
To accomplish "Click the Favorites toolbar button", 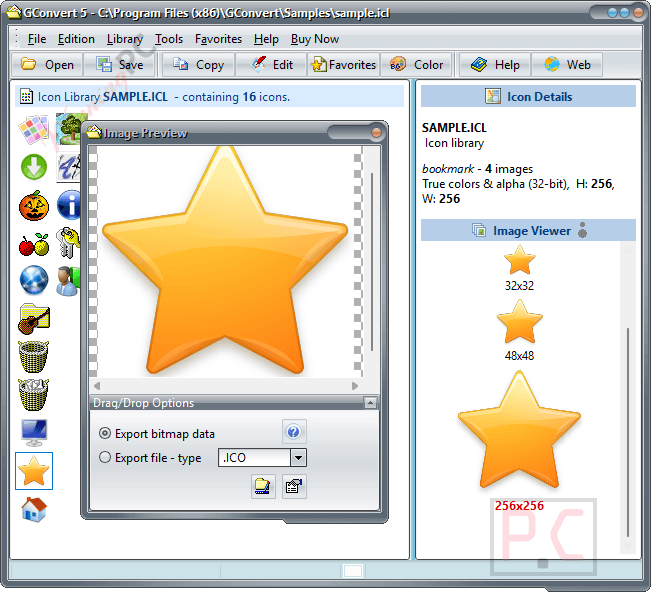I will click(343, 65).
